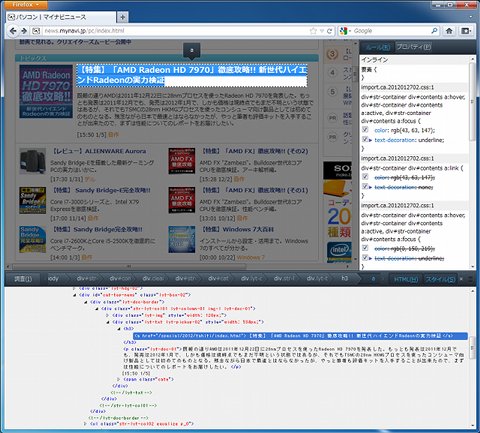Open the AMD FX 徹底攻略 (その1) link

(x=254, y=190)
